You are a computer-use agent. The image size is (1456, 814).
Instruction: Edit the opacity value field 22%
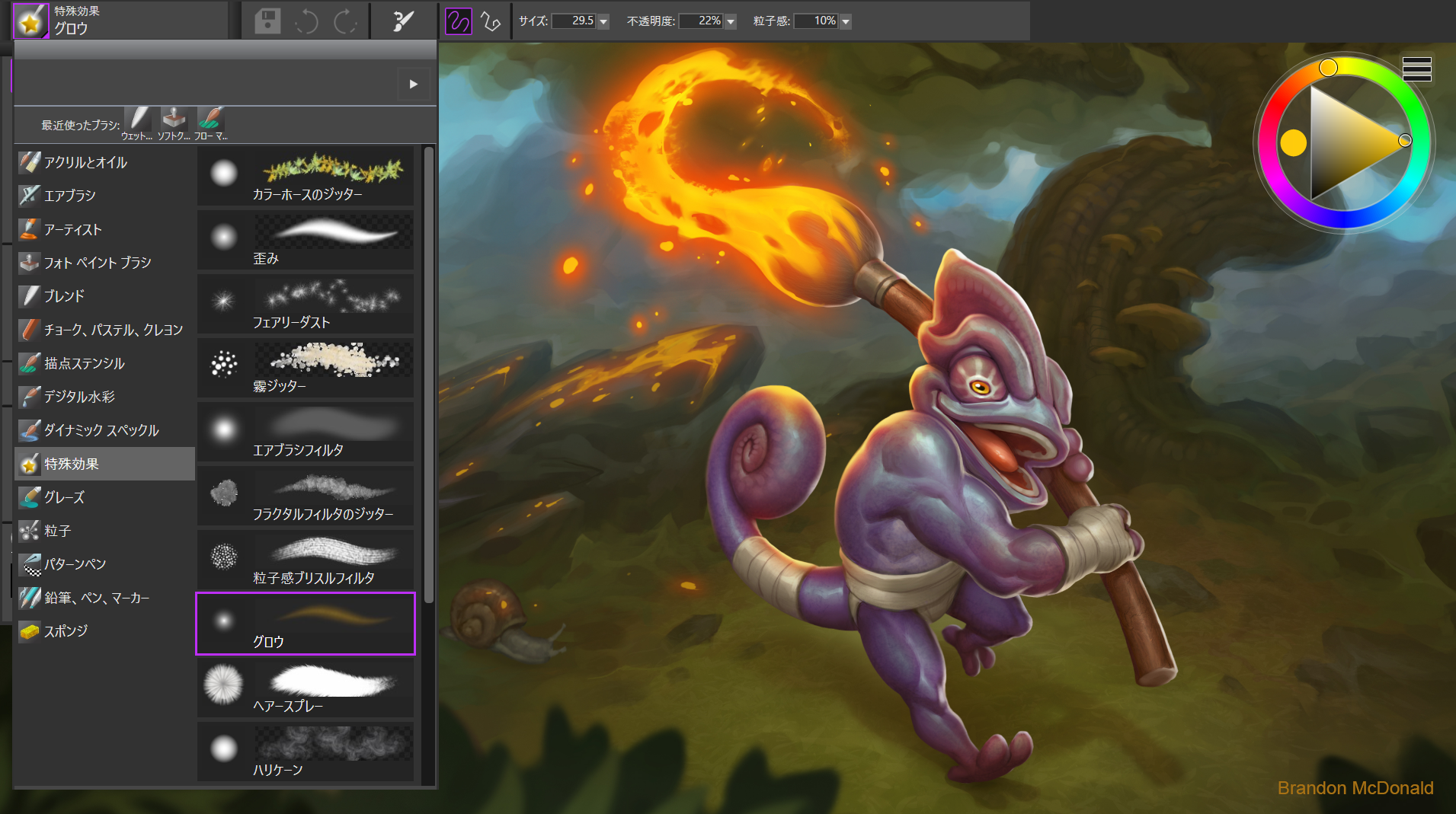701,21
